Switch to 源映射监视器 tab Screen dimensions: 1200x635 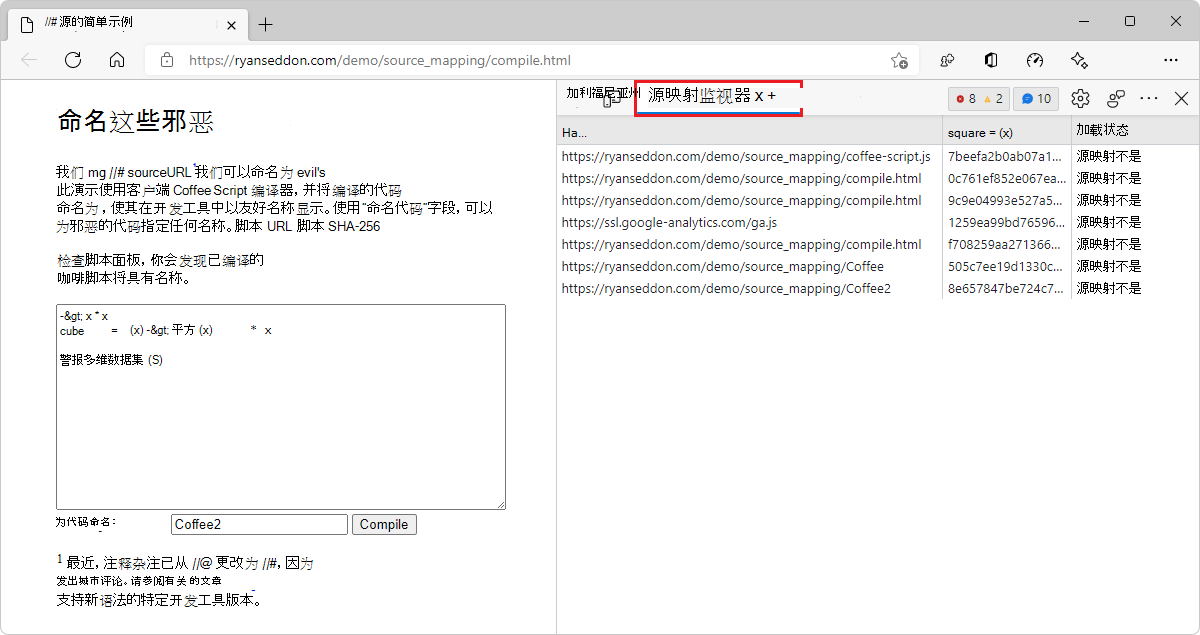tap(718, 97)
